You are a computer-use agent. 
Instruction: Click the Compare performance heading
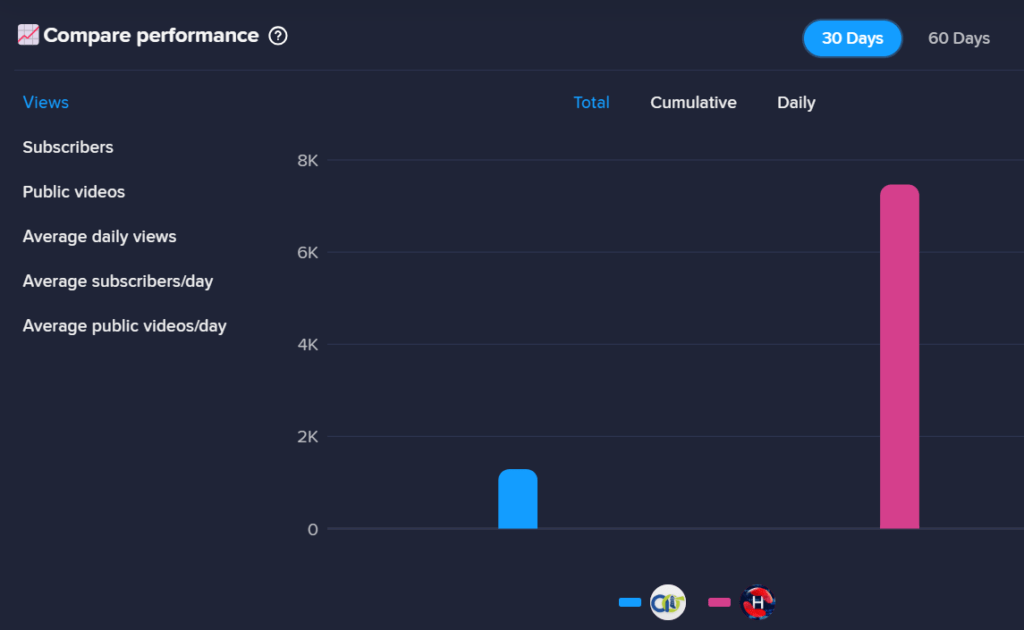151,35
